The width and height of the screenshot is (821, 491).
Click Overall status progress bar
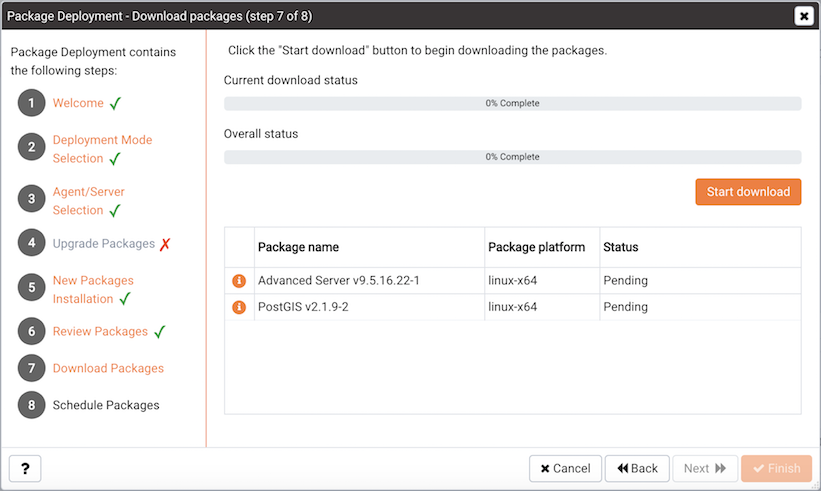click(513, 157)
